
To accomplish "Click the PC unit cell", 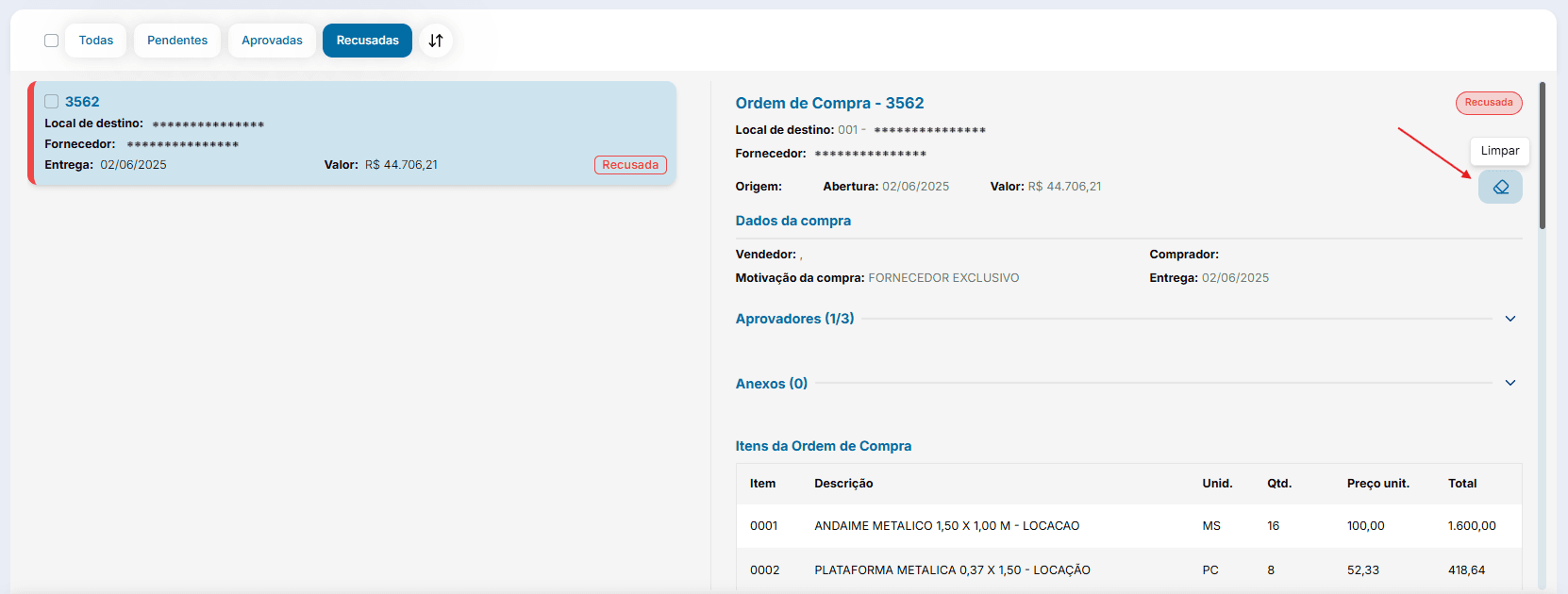I will [x=1210, y=570].
